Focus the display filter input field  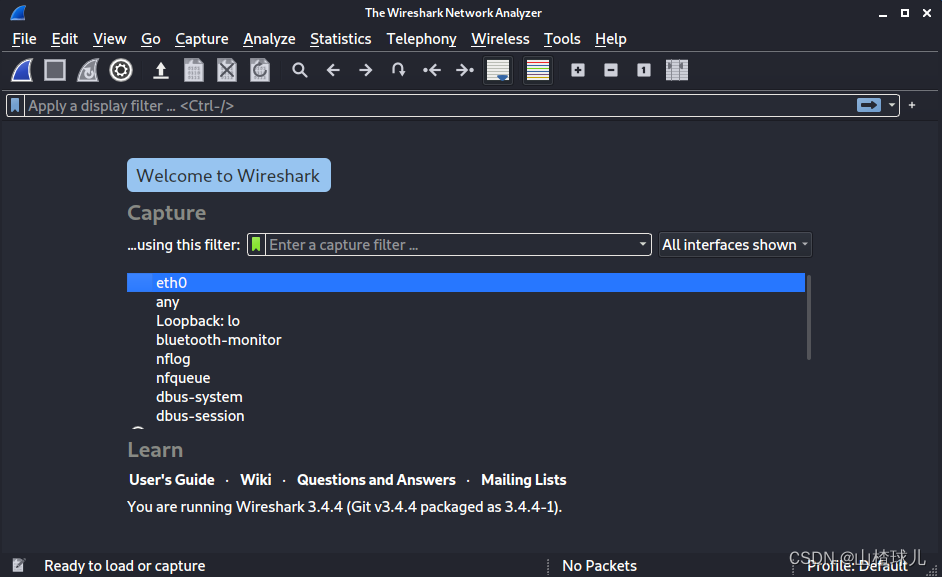point(440,106)
